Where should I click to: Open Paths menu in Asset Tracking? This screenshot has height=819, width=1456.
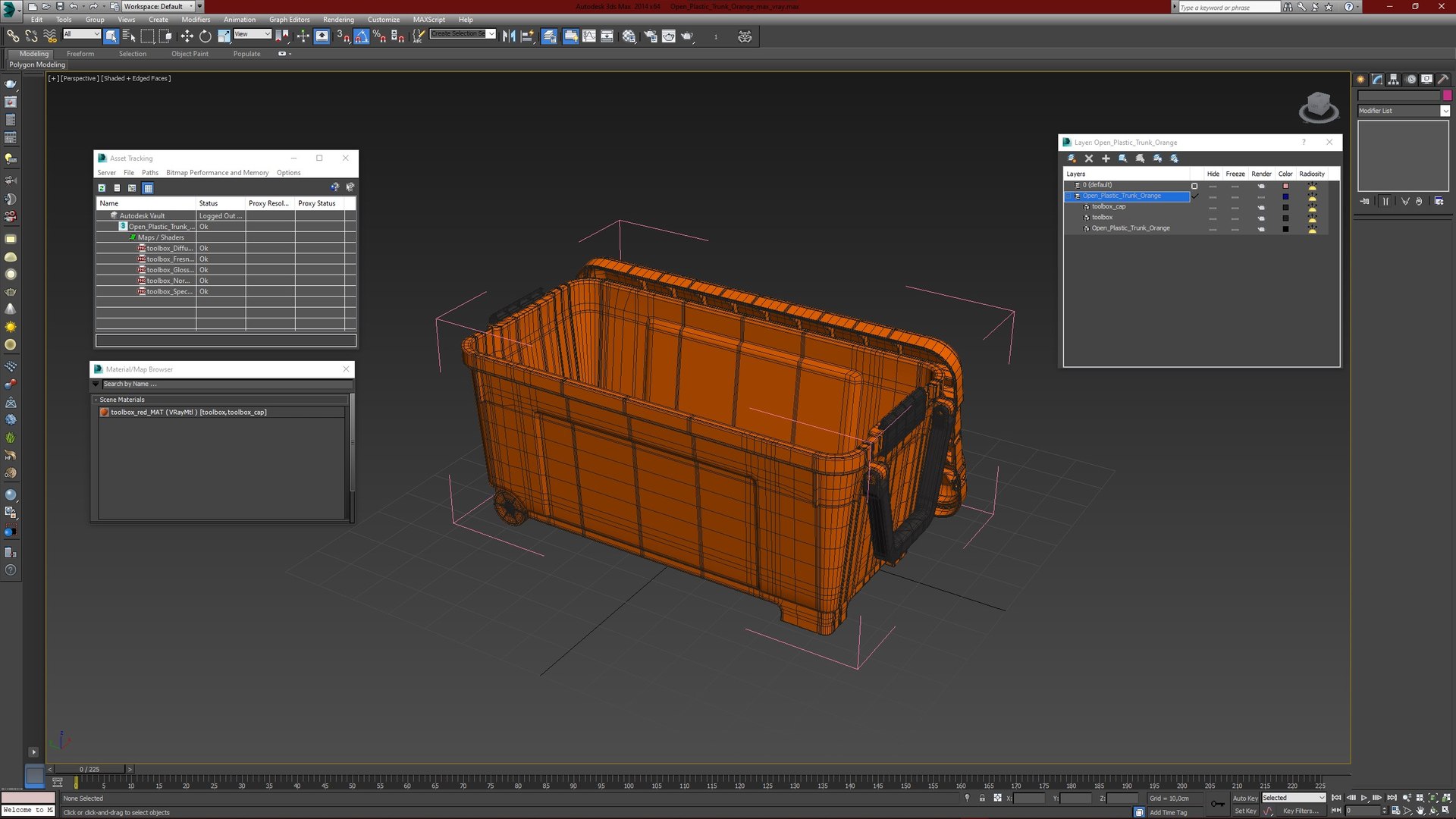[150, 173]
